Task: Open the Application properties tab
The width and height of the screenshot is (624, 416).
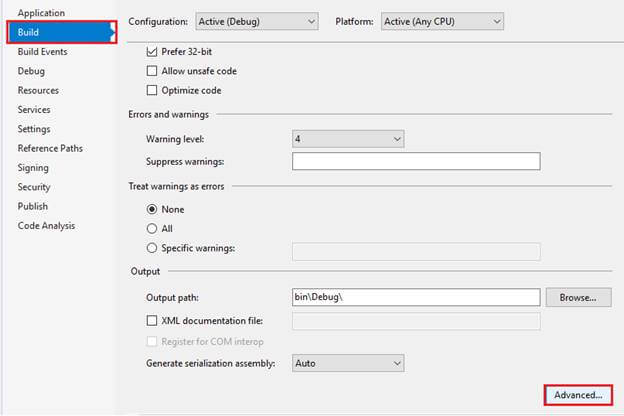Action: pyautogui.click(x=41, y=13)
